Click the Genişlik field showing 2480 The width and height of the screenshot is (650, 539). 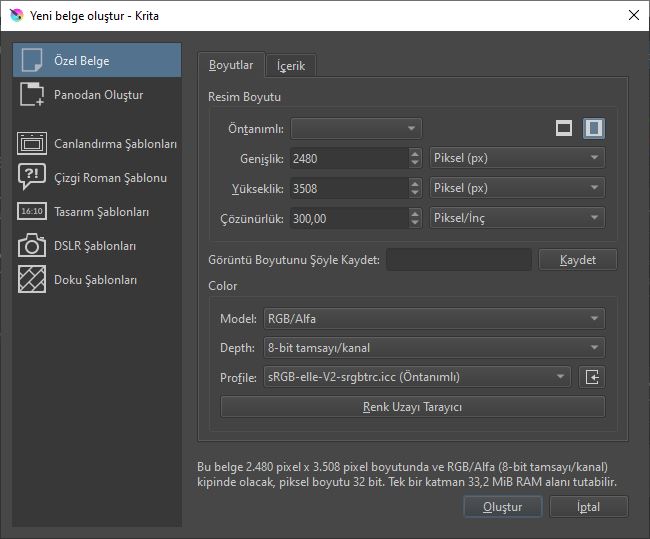coord(349,158)
